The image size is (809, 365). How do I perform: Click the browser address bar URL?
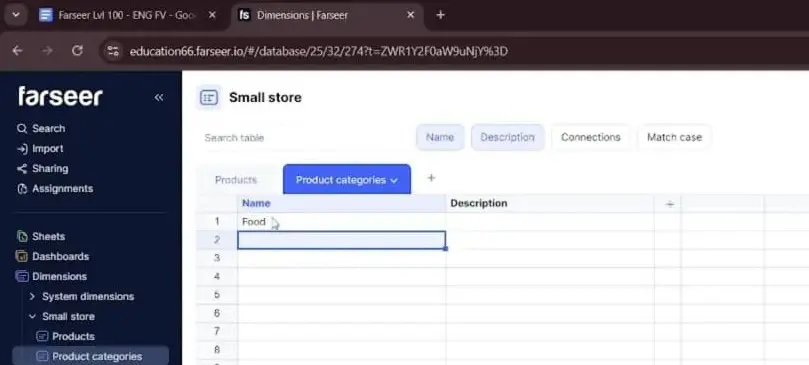pyautogui.click(x=318, y=51)
